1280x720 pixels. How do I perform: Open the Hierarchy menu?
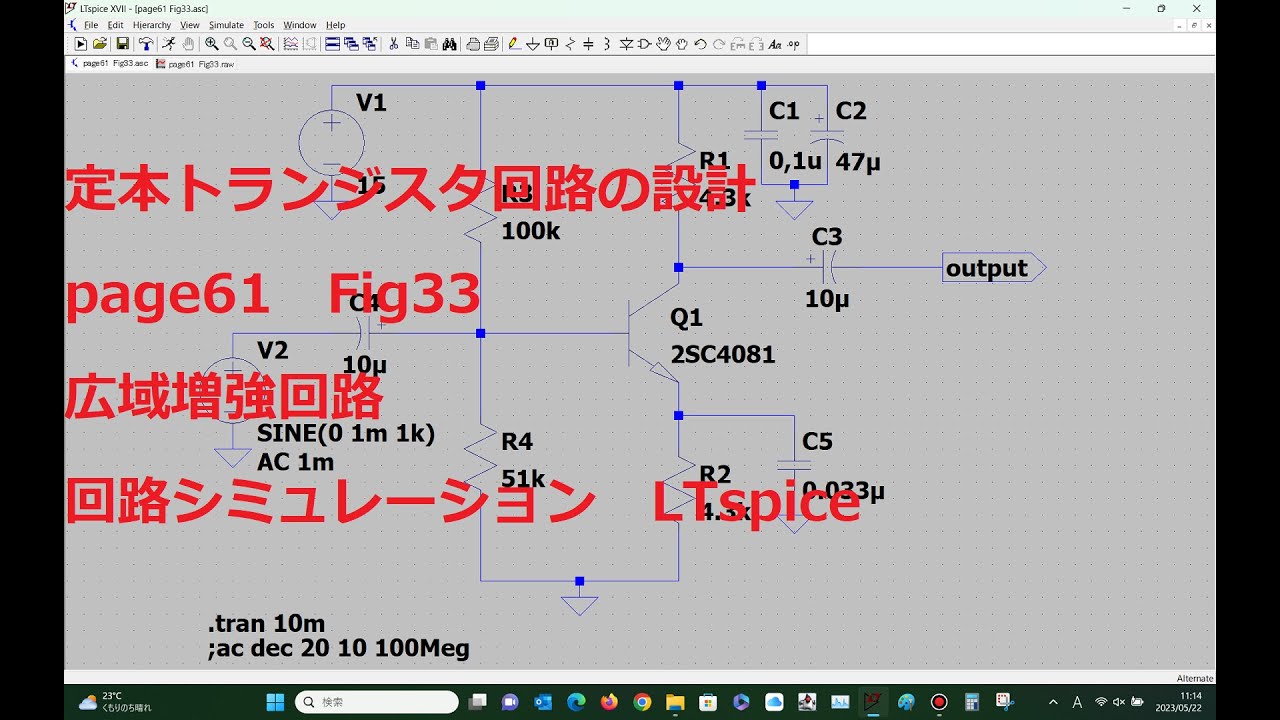tap(152, 25)
